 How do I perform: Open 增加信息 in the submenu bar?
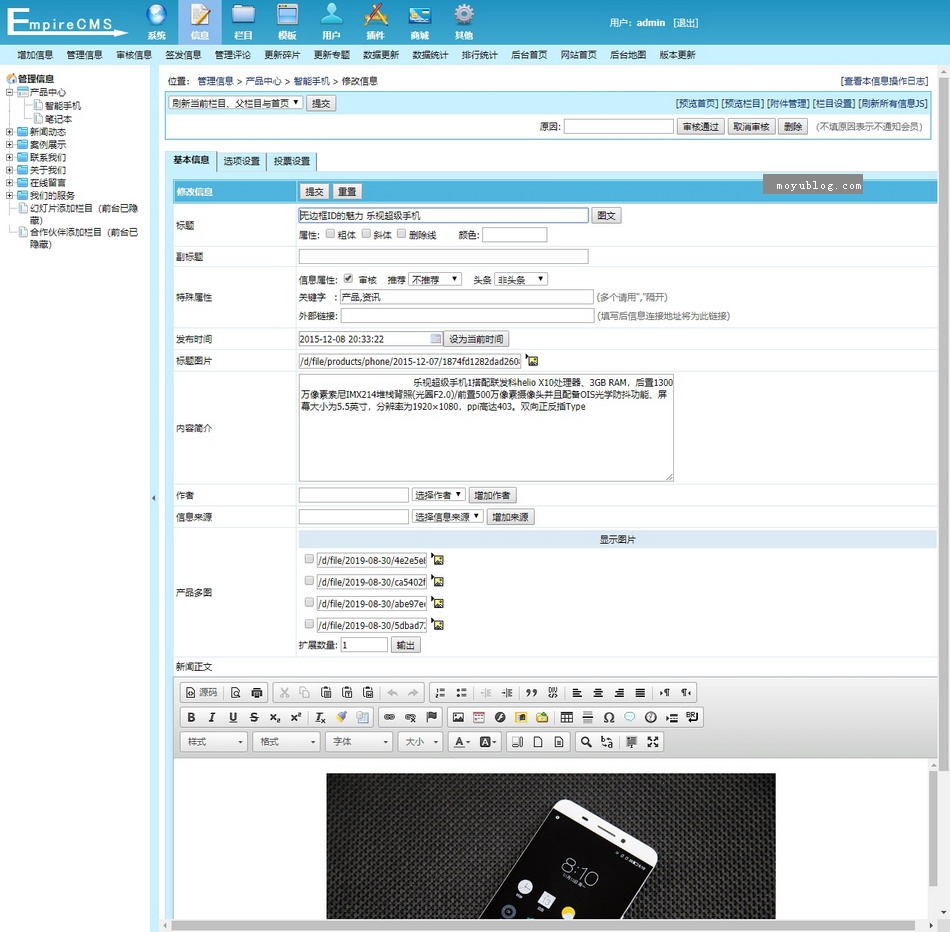point(35,55)
